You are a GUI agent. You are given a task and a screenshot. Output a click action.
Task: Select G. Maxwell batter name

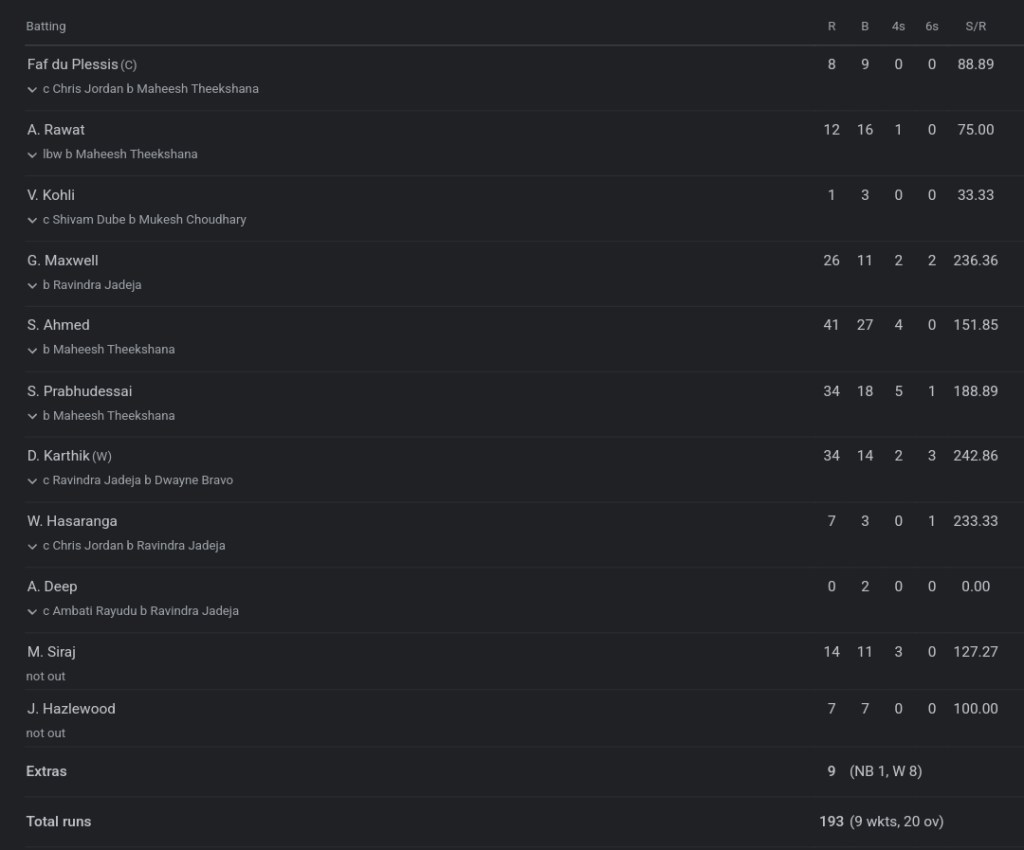tap(63, 260)
